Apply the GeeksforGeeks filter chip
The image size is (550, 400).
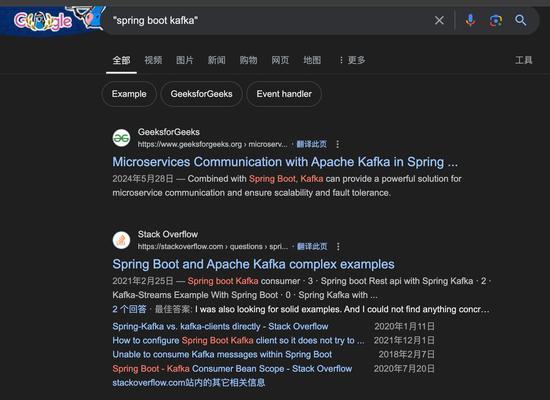[x=201, y=94]
